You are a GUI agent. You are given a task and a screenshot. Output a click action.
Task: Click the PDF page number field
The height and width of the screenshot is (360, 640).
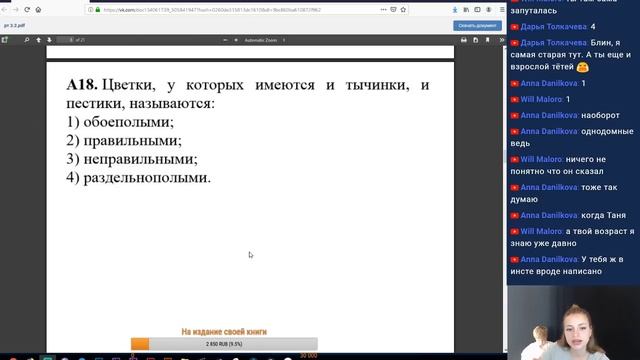point(65,40)
